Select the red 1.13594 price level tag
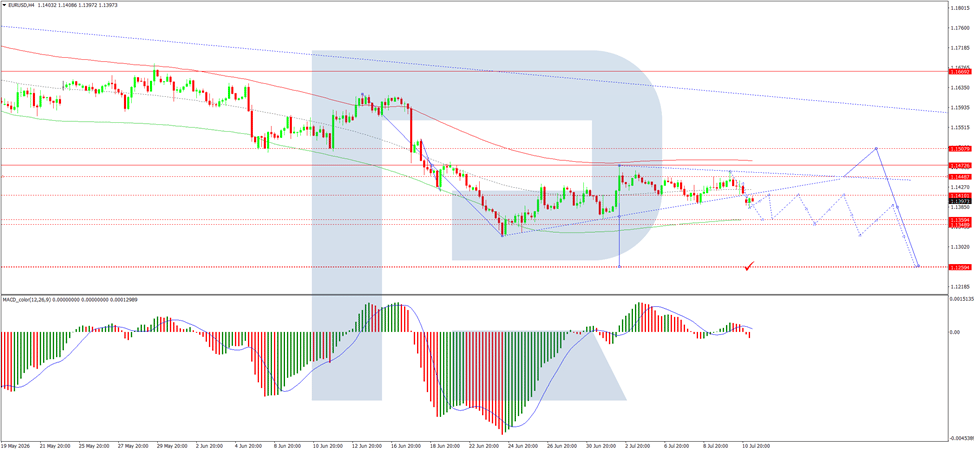Image resolution: width=974 pixels, height=451 pixels. coord(960,220)
